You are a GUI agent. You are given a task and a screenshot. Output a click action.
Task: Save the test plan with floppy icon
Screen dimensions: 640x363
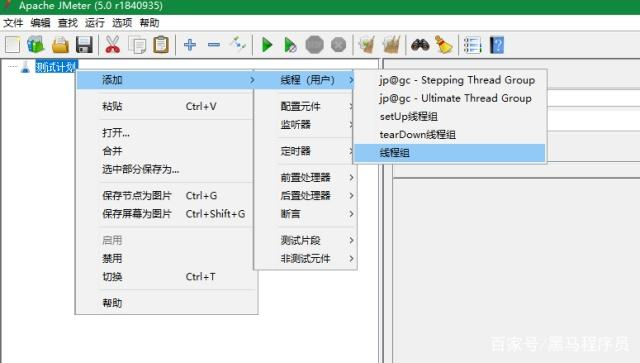click(x=84, y=45)
